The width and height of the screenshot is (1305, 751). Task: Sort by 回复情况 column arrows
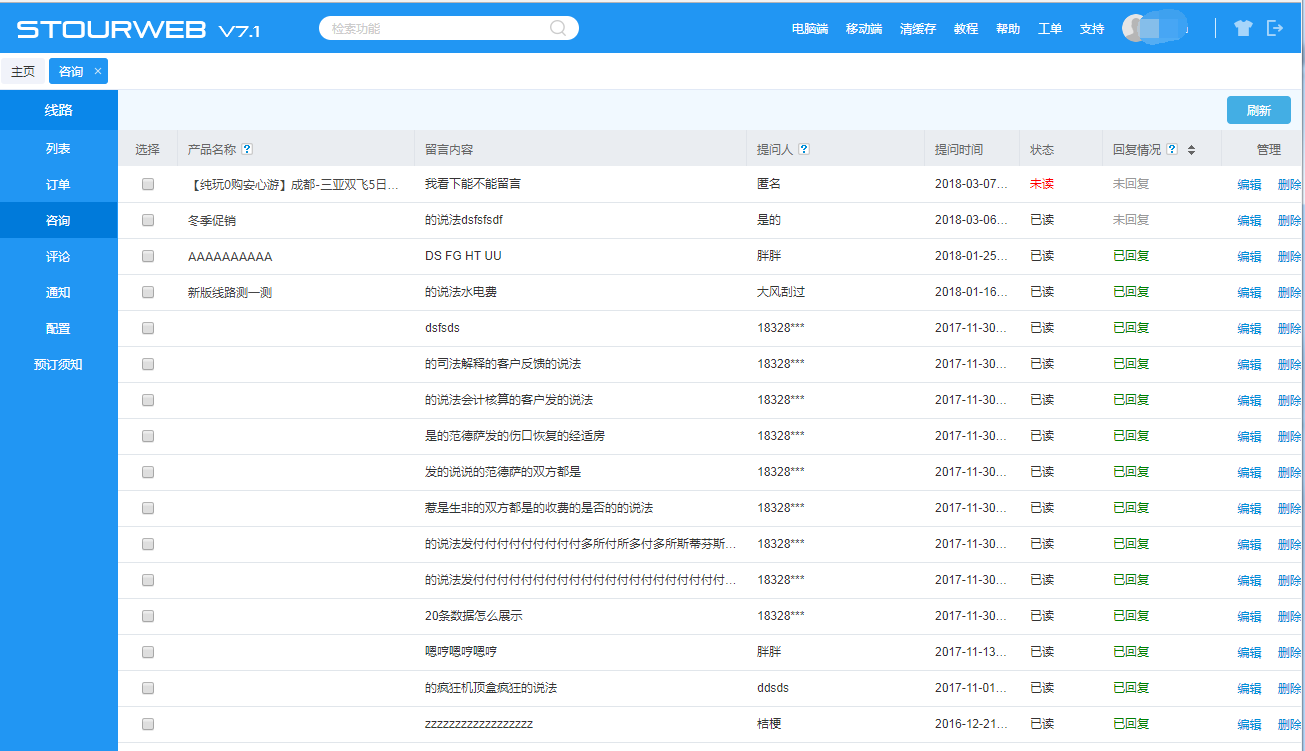(1191, 149)
